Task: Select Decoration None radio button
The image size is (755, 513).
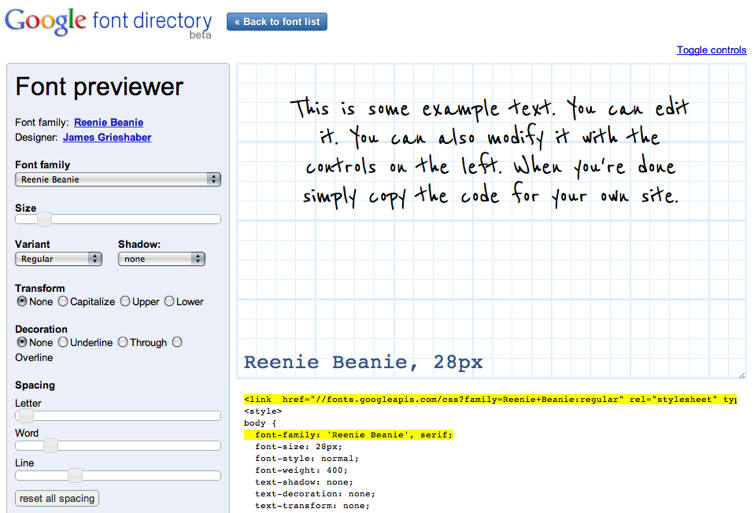Action: [22, 342]
